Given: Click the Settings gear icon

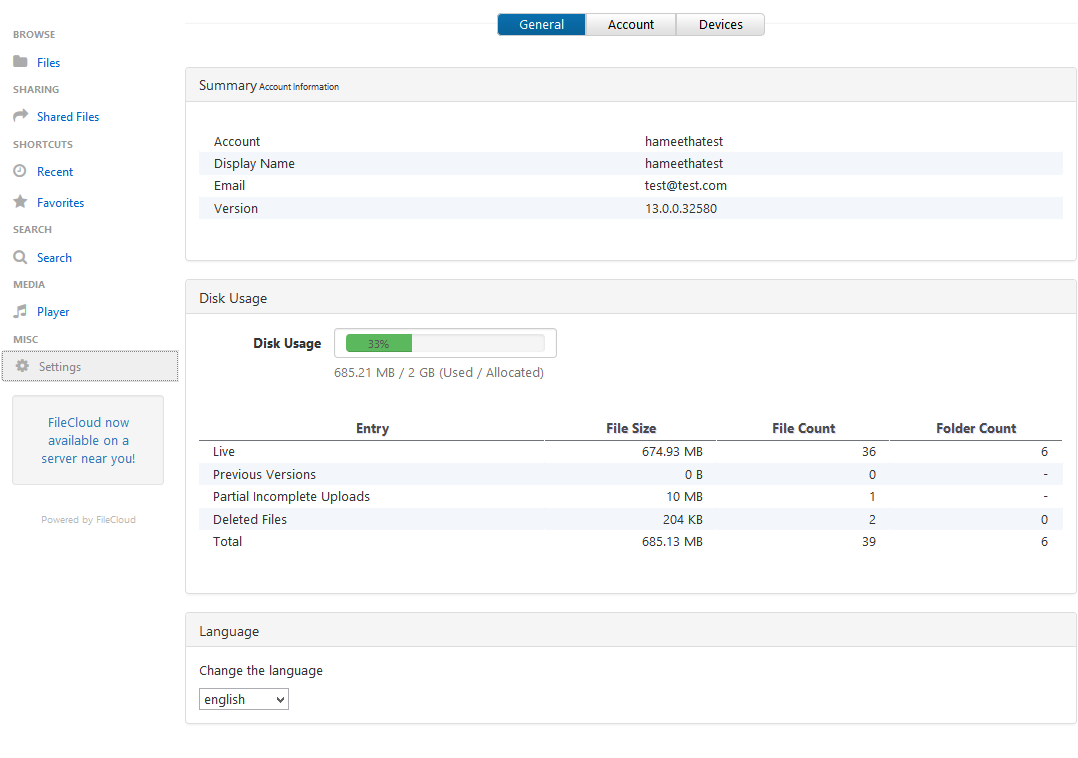Looking at the screenshot, I should click(23, 366).
